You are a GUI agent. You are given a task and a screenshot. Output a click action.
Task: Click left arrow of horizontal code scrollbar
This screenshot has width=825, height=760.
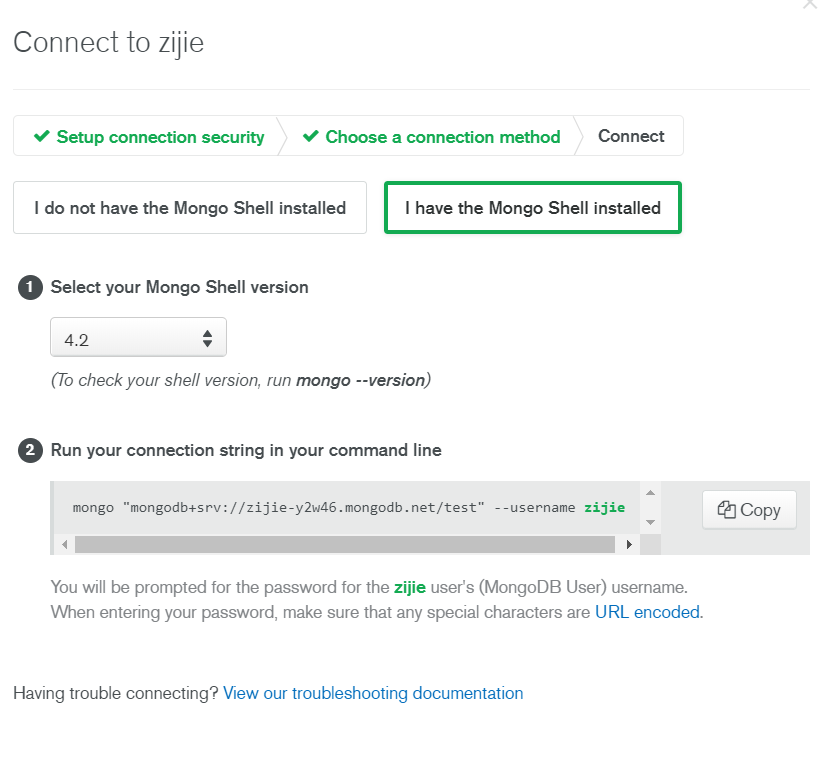click(64, 545)
